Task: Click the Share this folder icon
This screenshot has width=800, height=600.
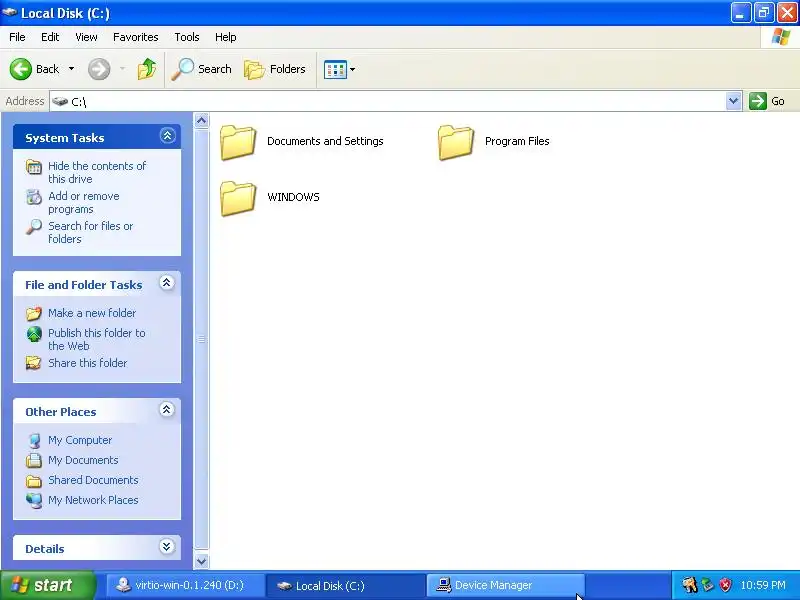Action: [x=34, y=363]
